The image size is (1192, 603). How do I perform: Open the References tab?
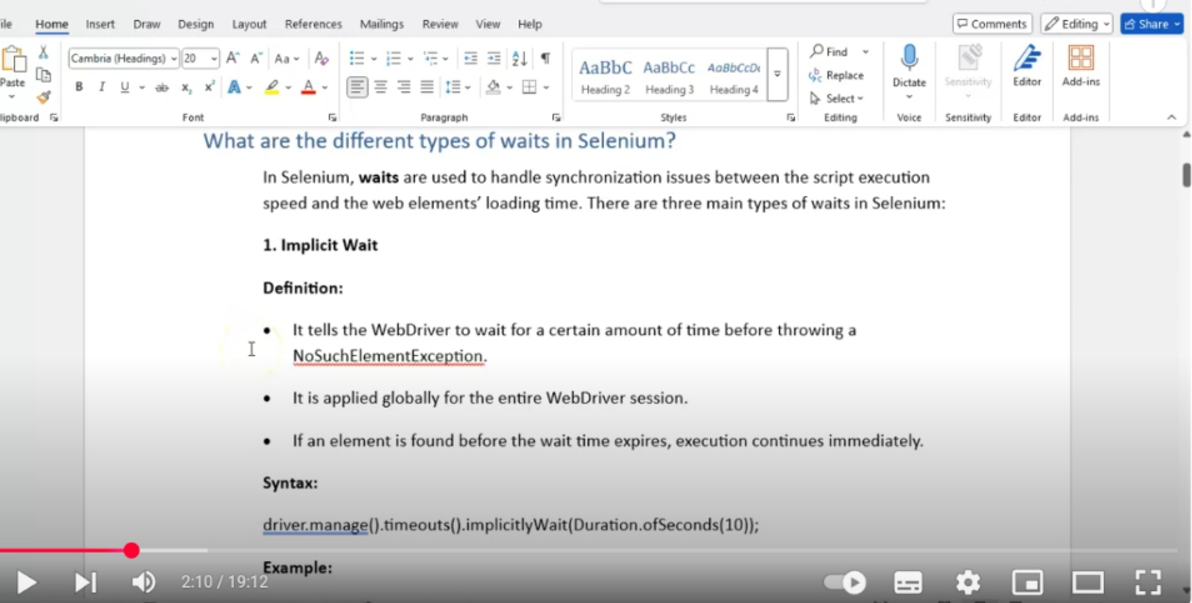tap(313, 24)
